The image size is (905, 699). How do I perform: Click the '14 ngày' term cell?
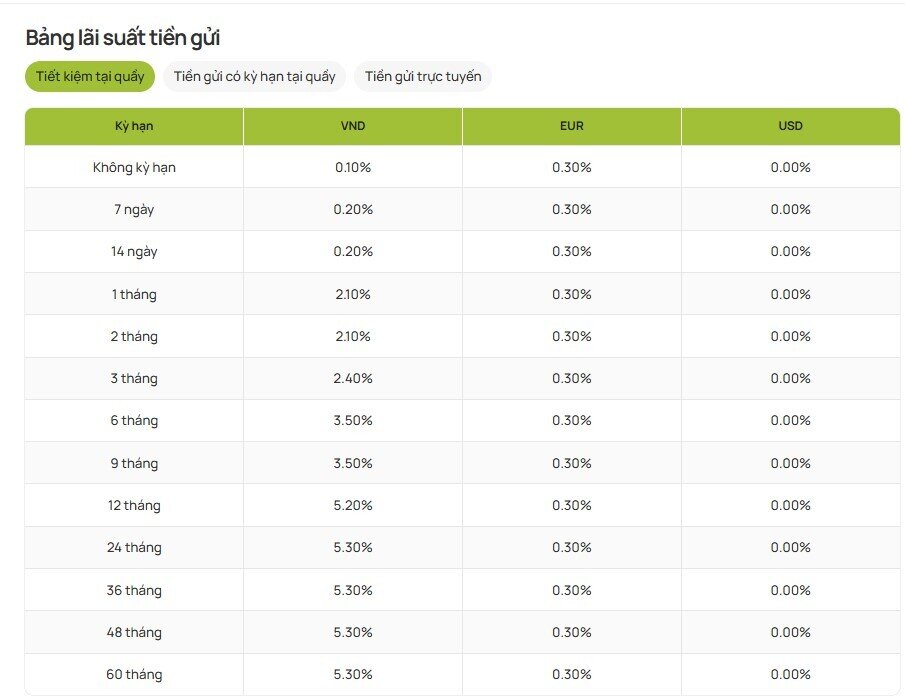click(x=134, y=252)
